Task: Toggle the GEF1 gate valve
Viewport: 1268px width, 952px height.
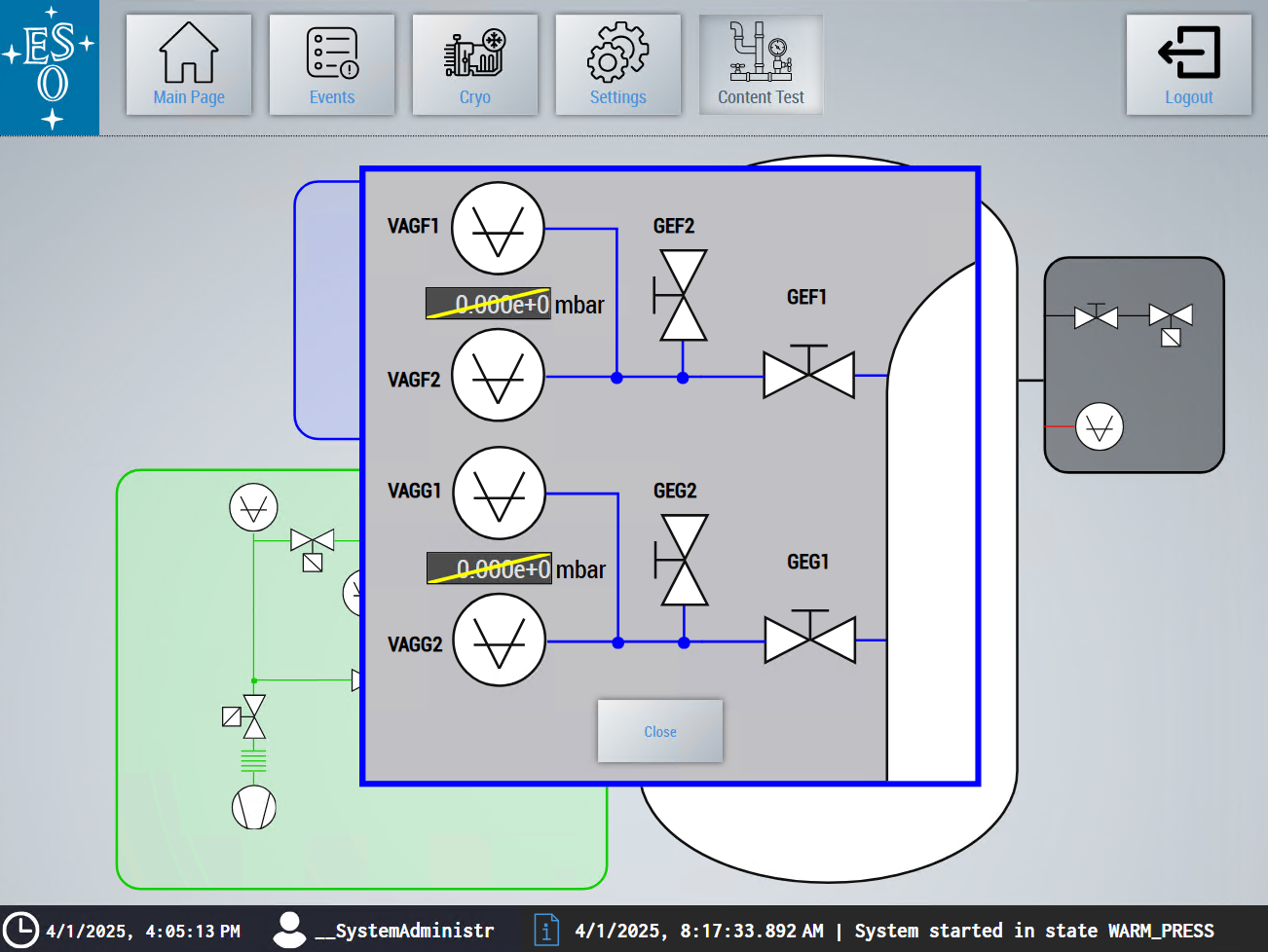Action: (x=808, y=375)
